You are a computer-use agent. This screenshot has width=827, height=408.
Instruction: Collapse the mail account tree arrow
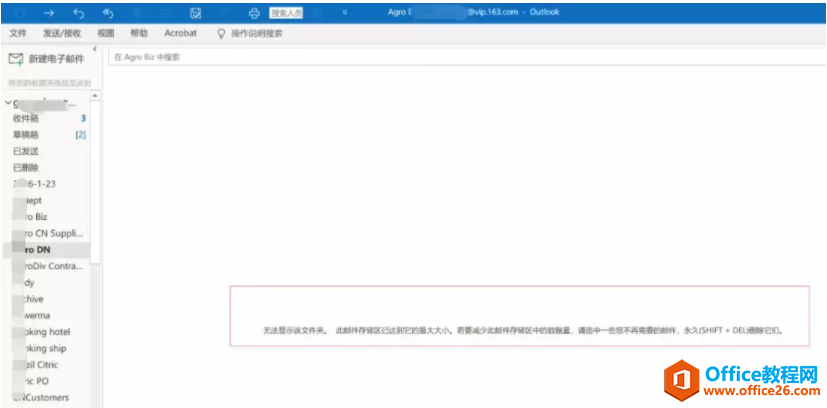pyautogui.click(x=8, y=103)
